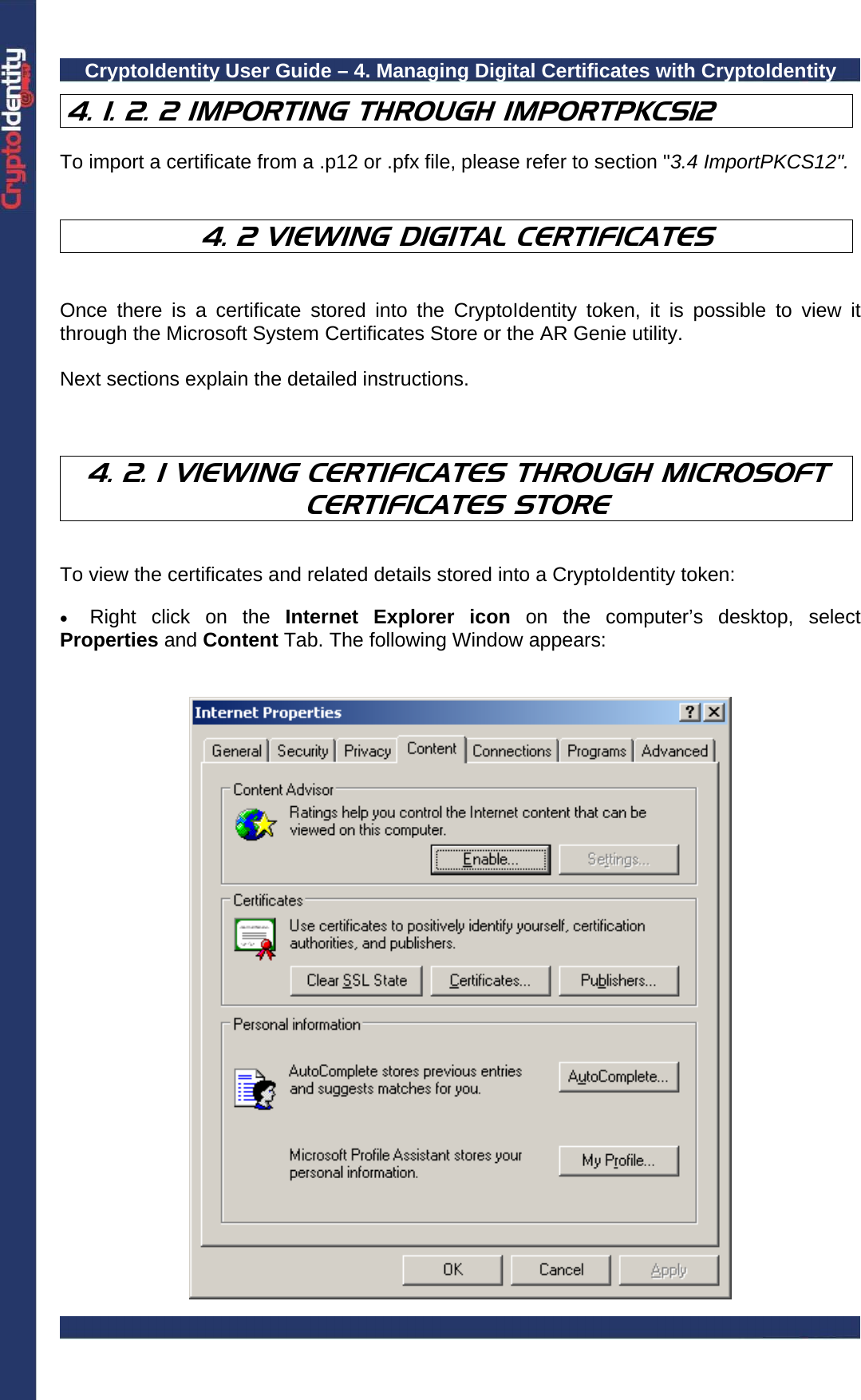Click the 'CryptoIdentity User Guide' page header
Viewport: 861px width, 1400px height.
[x=460, y=70]
